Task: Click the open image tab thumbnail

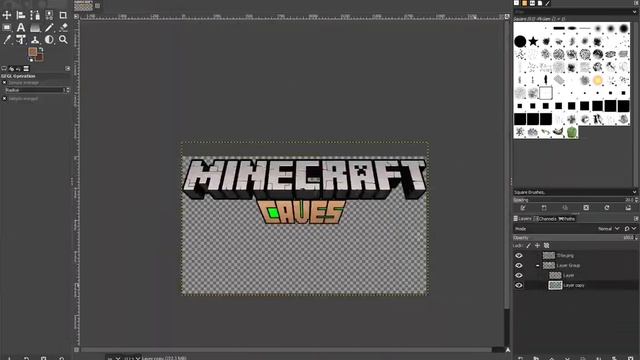Action: pos(83,5)
